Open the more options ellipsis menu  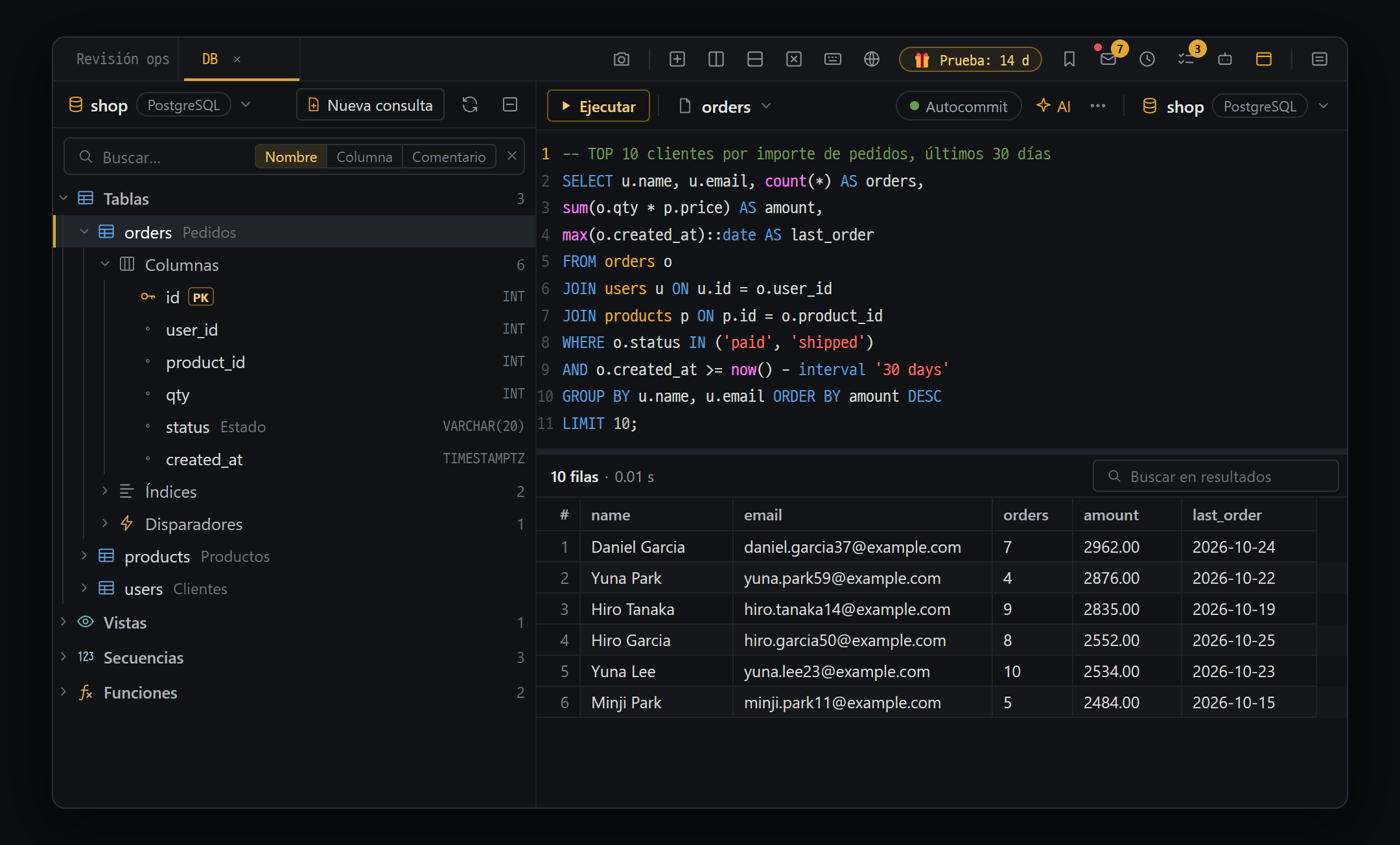coord(1097,106)
